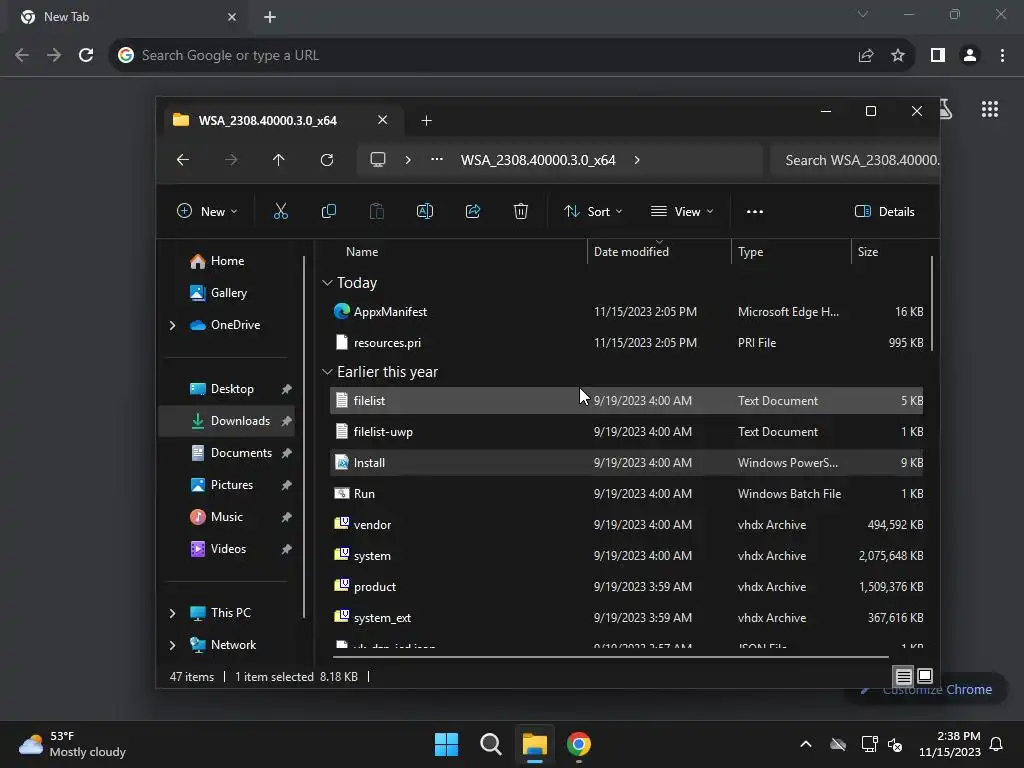Click the taskbar Search magnifier
Image resolution: width=1024 pixels, height=768 pixels.
(x=490, y=744)
